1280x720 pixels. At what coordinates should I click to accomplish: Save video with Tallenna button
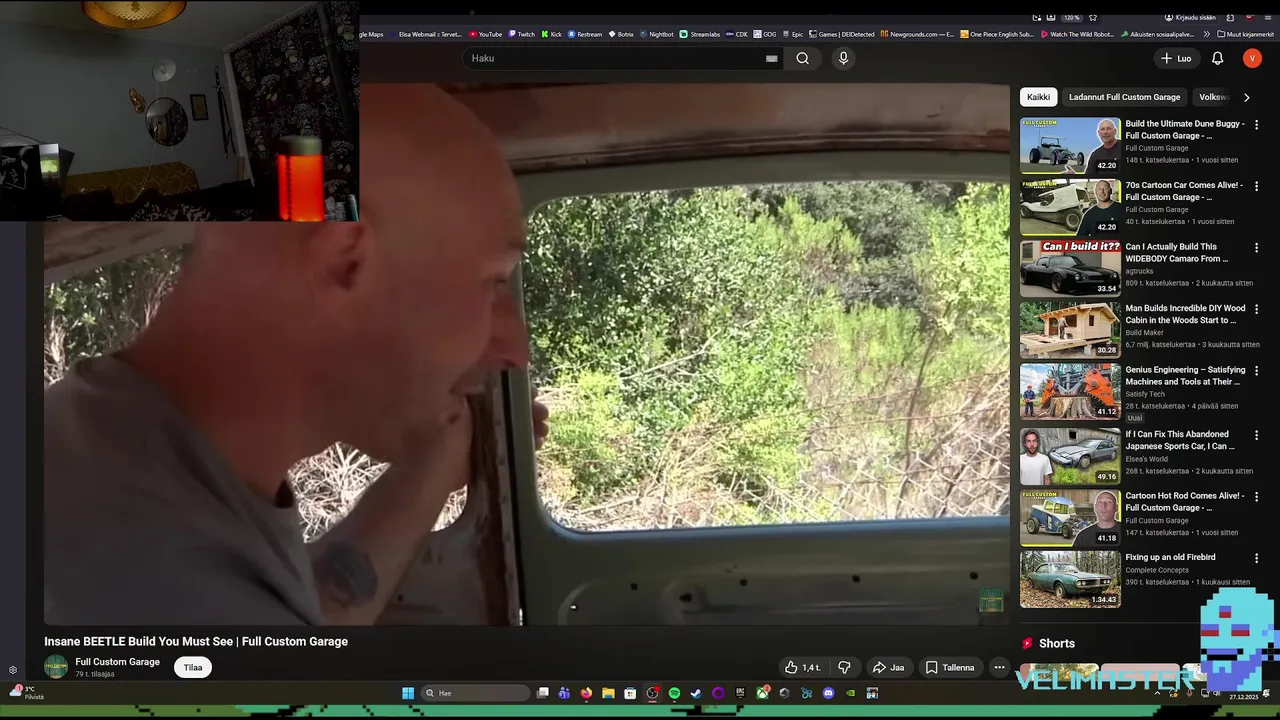pos(949,667)
